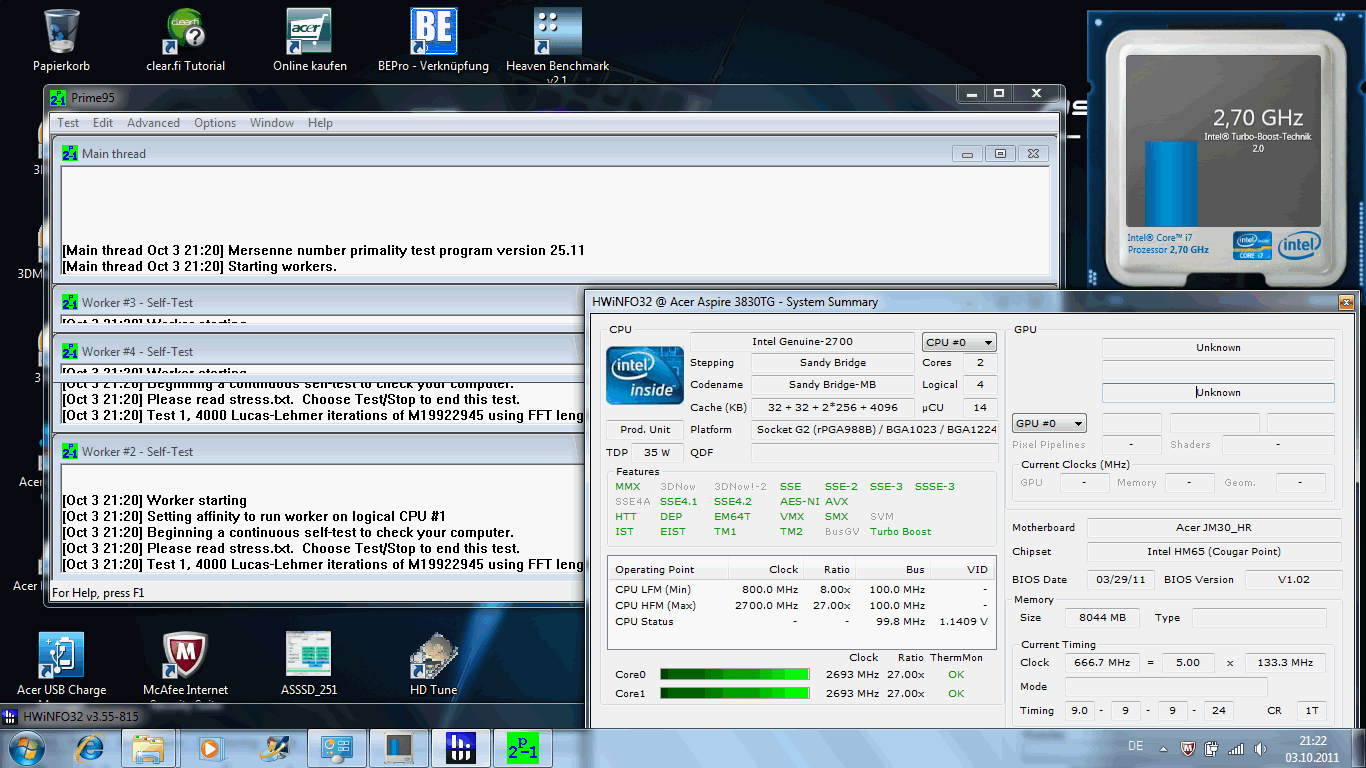
Task: Click the Turbo Boost feature label
Action: tap(900, 531)
